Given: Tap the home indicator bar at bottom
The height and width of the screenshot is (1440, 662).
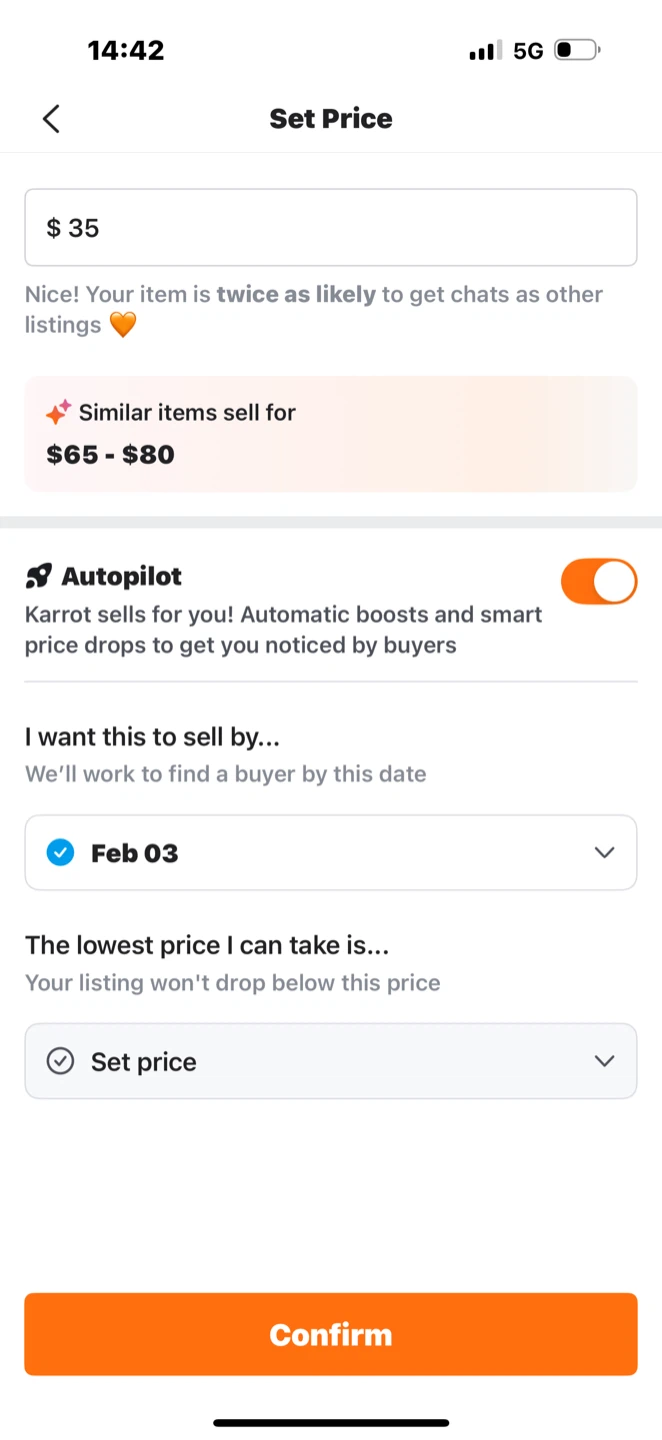Looking at the screenshot, I should pyautogui.click(x=330, y=1422).
